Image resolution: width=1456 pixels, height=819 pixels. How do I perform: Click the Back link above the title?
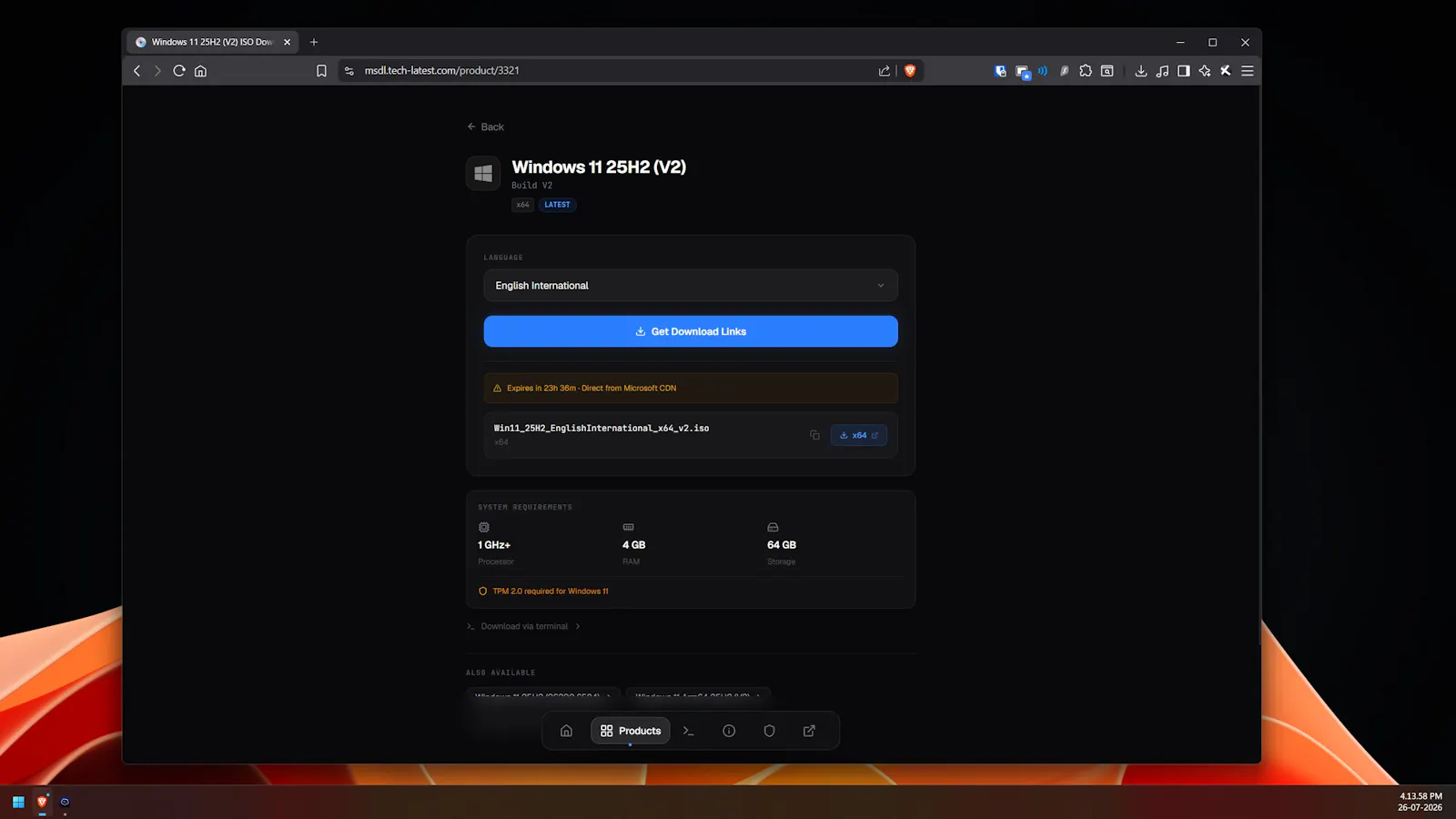(485, 126)
